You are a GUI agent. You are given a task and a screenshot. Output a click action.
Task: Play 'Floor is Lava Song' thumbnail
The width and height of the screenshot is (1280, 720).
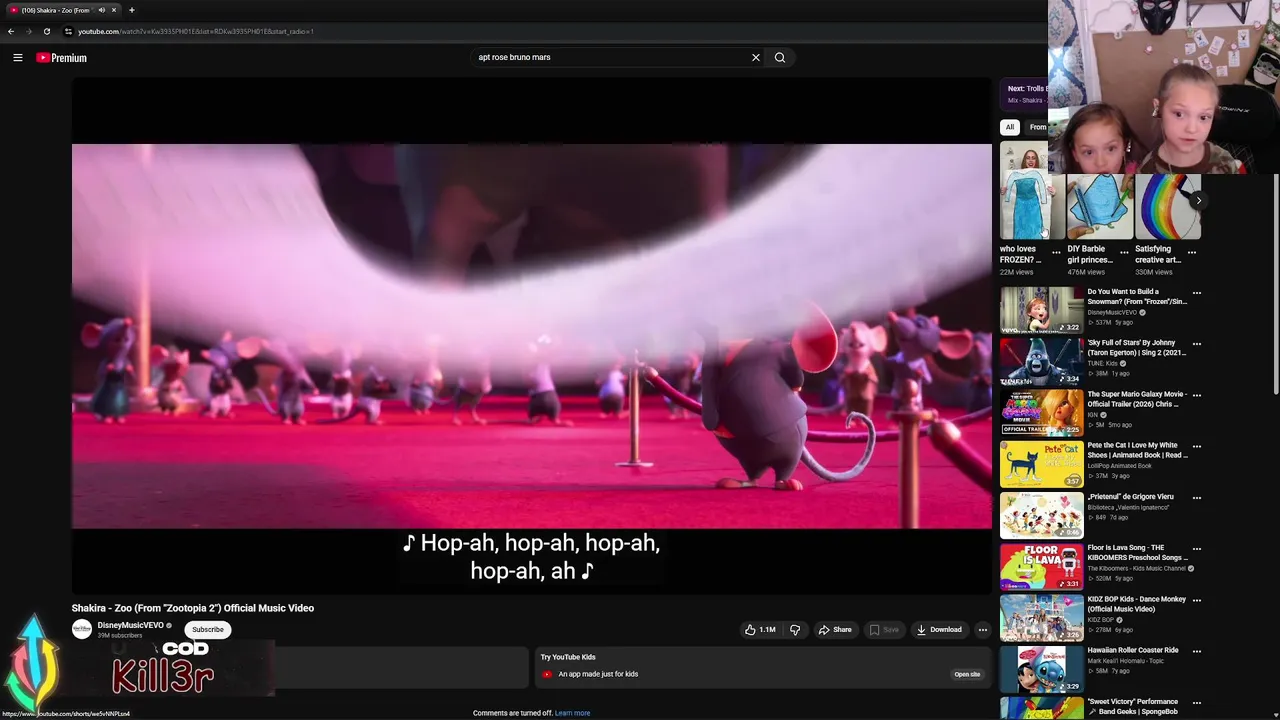(1041, 566)
